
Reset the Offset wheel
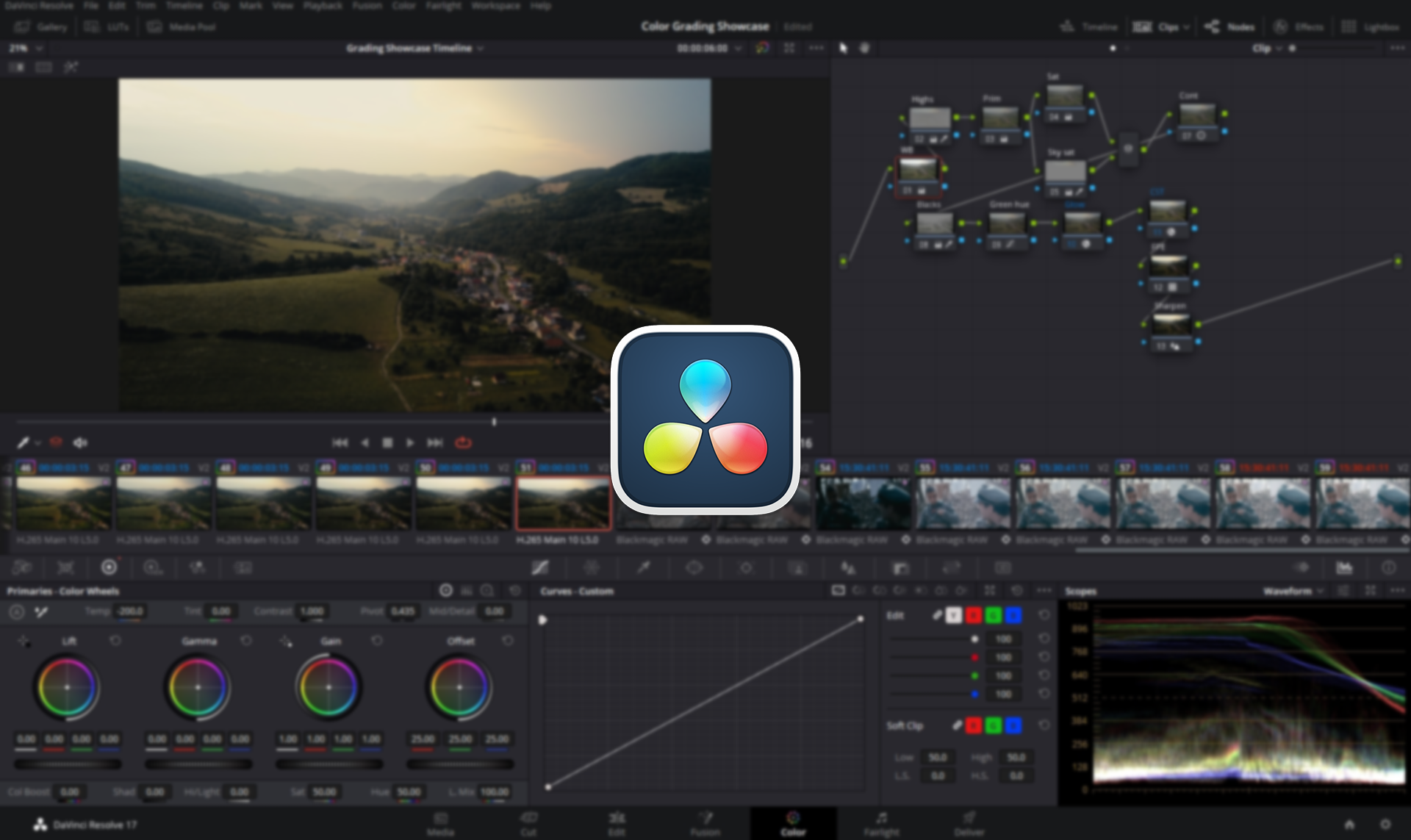508,641
